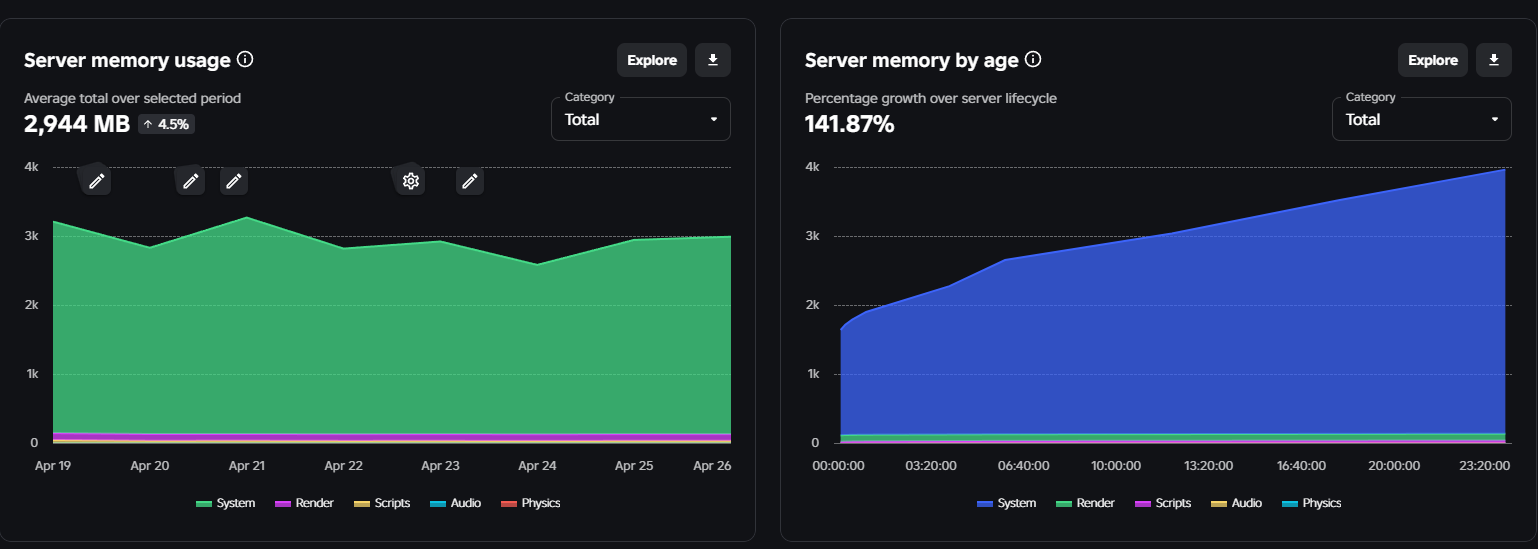Click the blue System swatch in memory by age legend
Screen dimensions: 1538x549
(x=985, y=504)
